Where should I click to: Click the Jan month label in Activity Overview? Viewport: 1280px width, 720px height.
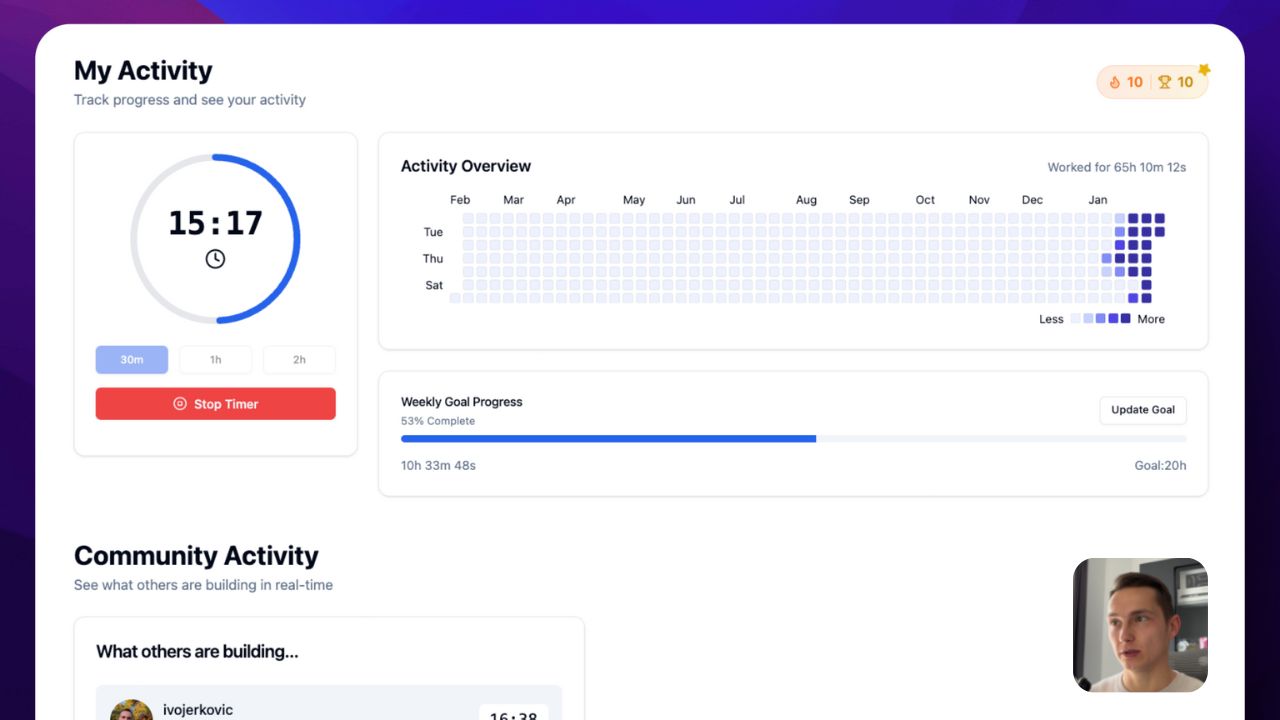[1097, 199]
